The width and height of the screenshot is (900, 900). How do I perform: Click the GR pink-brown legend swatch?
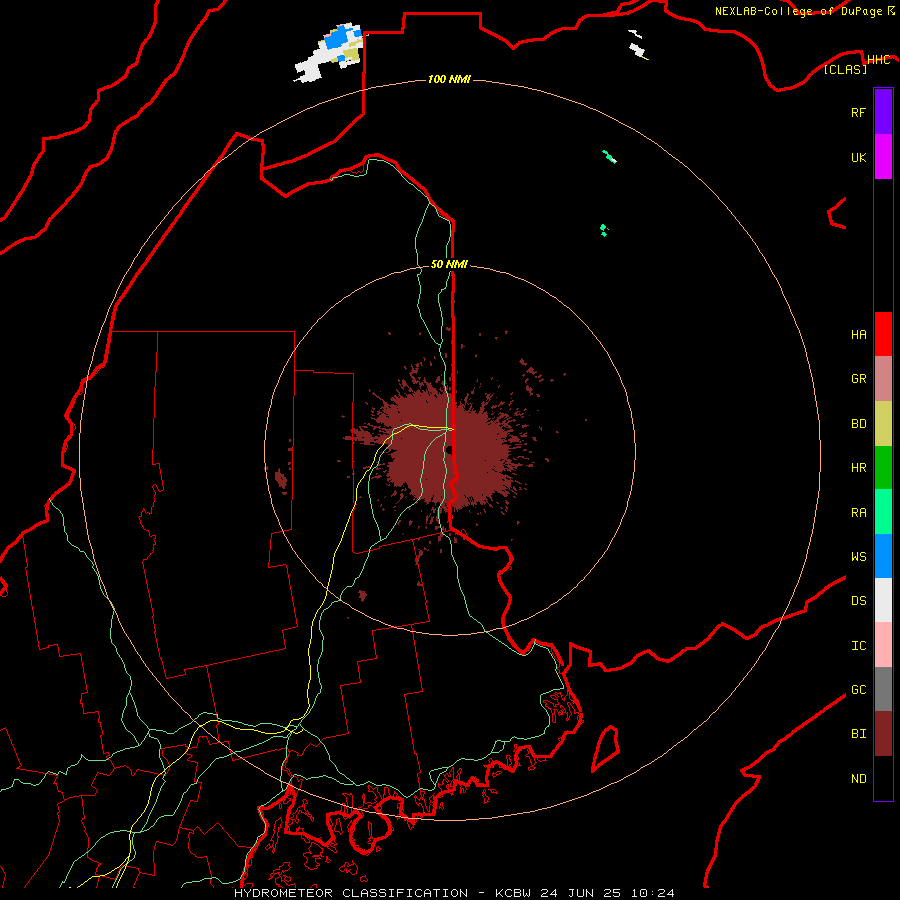[x=883, y=379]
